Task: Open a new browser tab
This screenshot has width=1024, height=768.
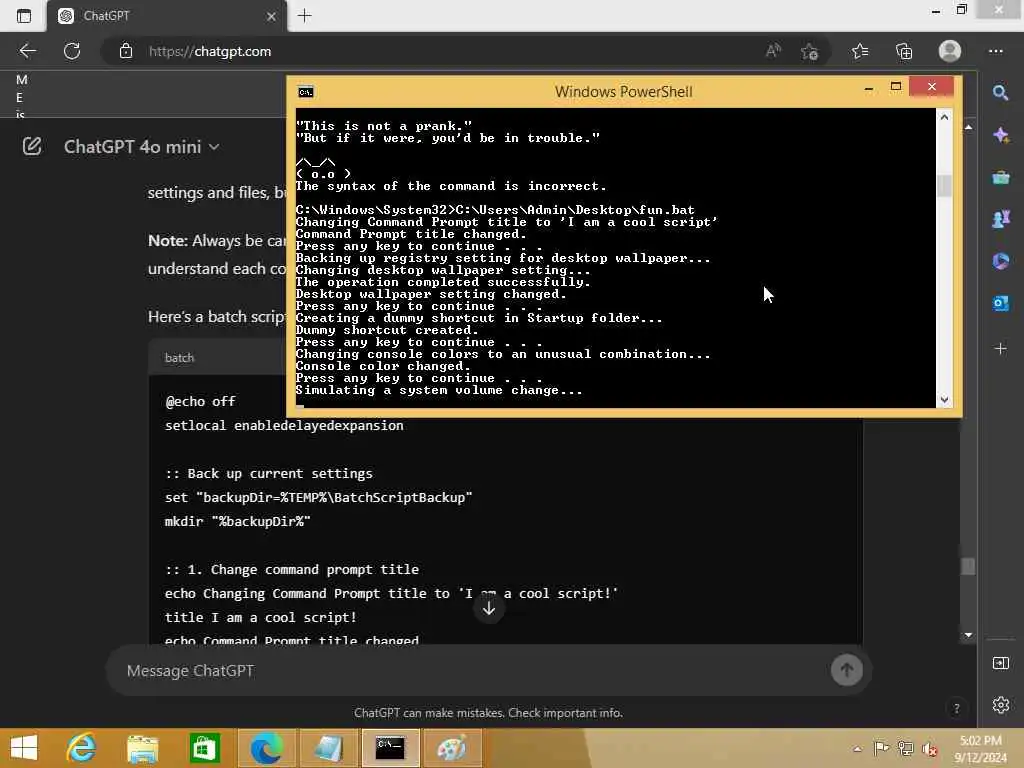Action: 304,16
